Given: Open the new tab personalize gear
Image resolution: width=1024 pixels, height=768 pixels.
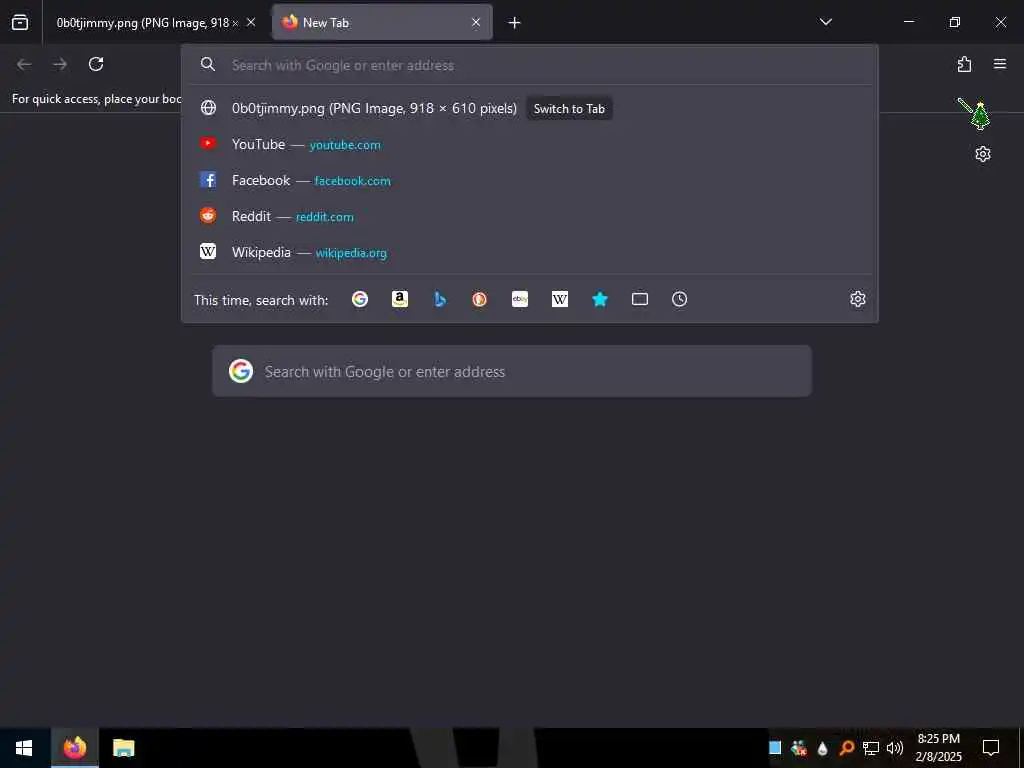Looking at the screenshot, I should tap(983, 154).
